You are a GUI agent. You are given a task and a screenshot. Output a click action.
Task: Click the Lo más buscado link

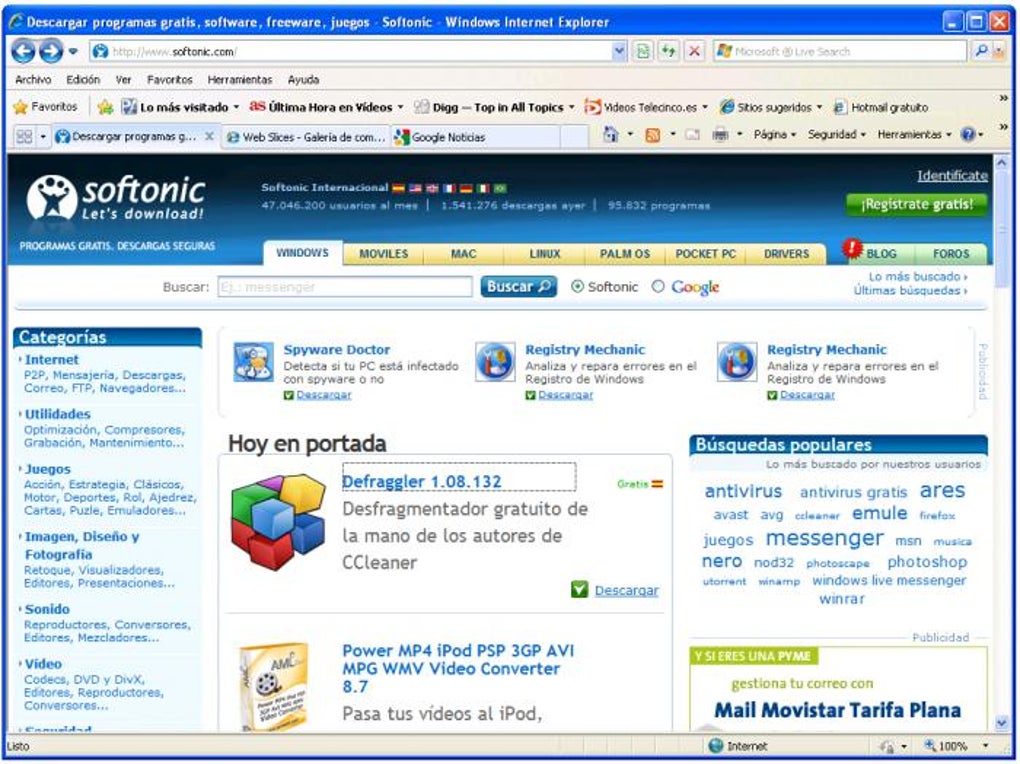pos(917,277)
